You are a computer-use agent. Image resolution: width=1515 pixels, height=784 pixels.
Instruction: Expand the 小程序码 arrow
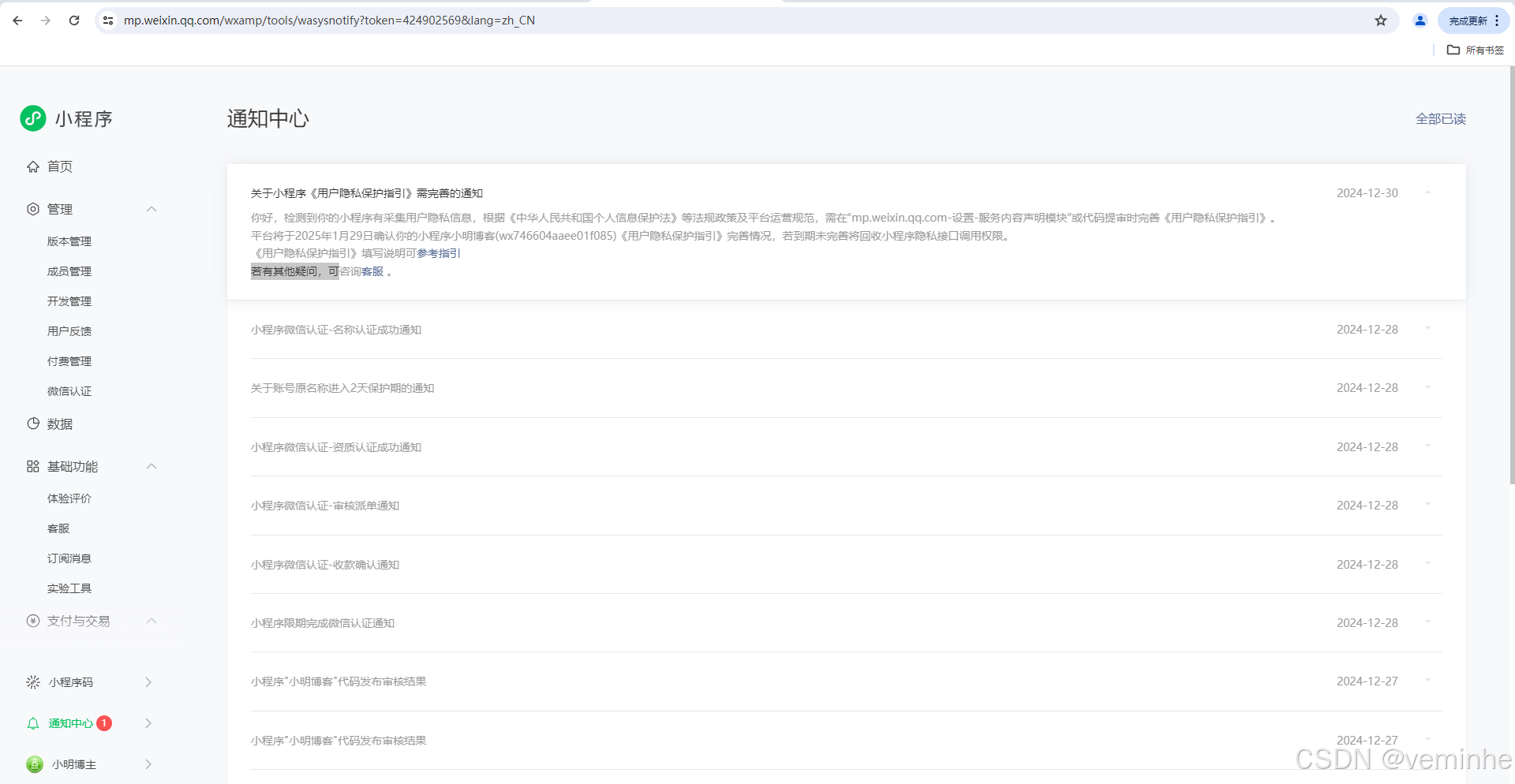click(x=148, y=682)
